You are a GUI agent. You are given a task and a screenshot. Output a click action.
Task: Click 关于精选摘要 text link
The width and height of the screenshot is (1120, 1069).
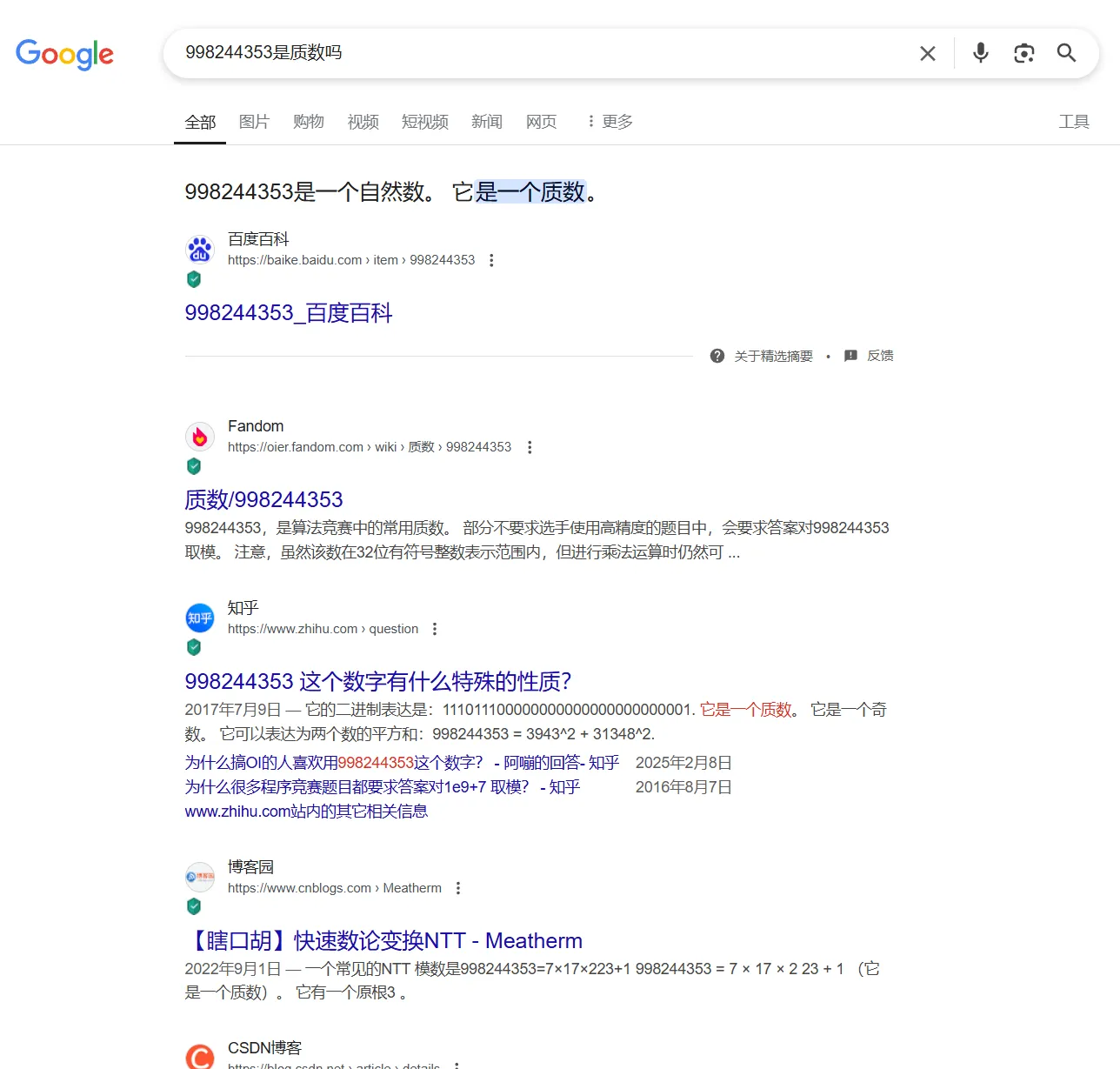[774, 356]
